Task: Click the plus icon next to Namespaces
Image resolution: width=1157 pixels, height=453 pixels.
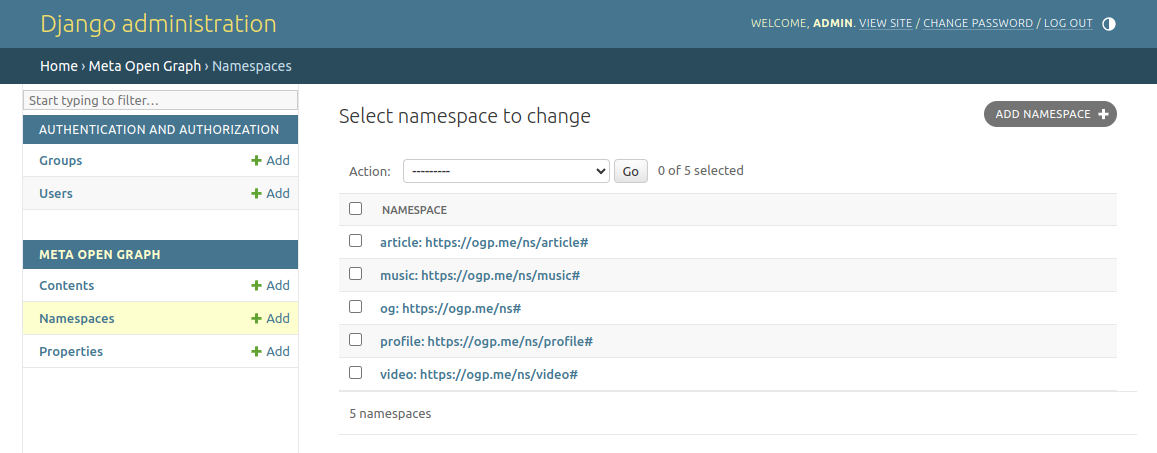Action: tap(256, 319)
